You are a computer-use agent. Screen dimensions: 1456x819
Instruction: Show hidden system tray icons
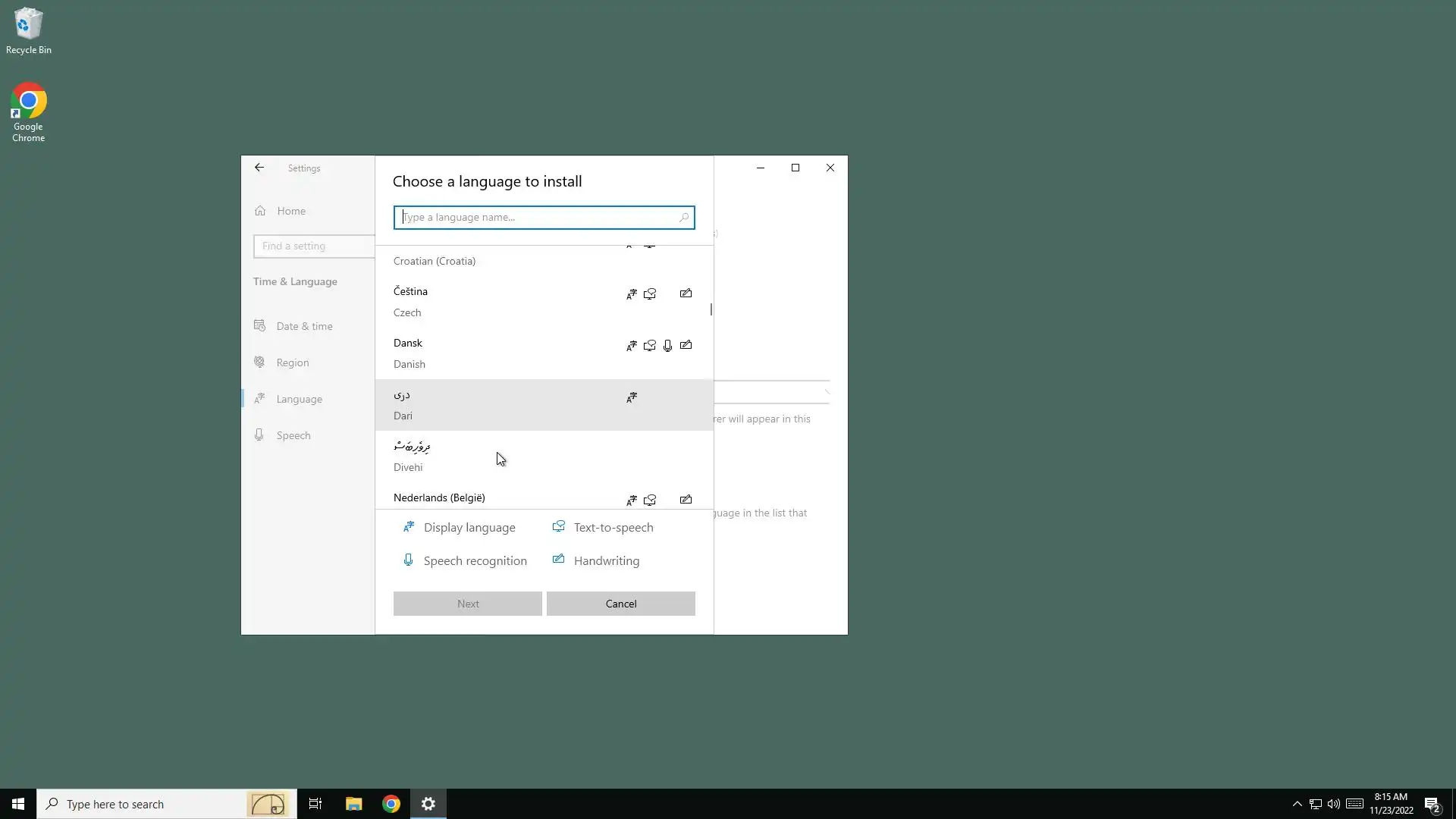click(x=1297, y=804)
